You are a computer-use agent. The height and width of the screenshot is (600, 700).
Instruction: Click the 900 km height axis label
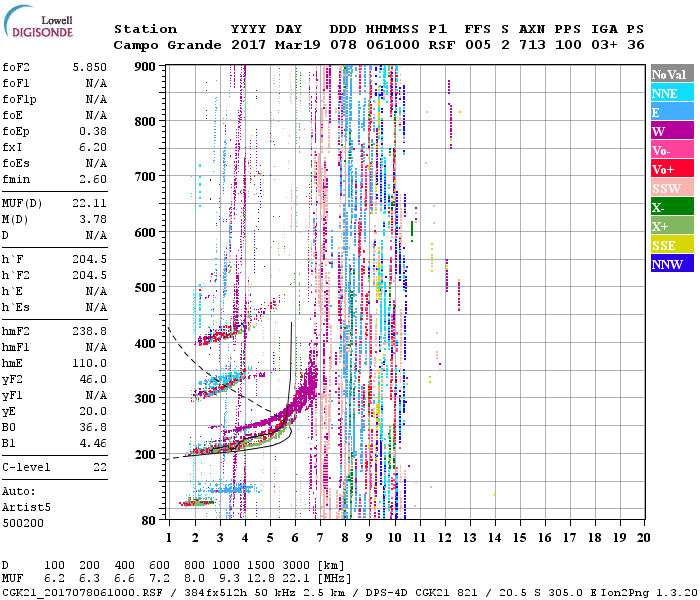coord(147,66)
